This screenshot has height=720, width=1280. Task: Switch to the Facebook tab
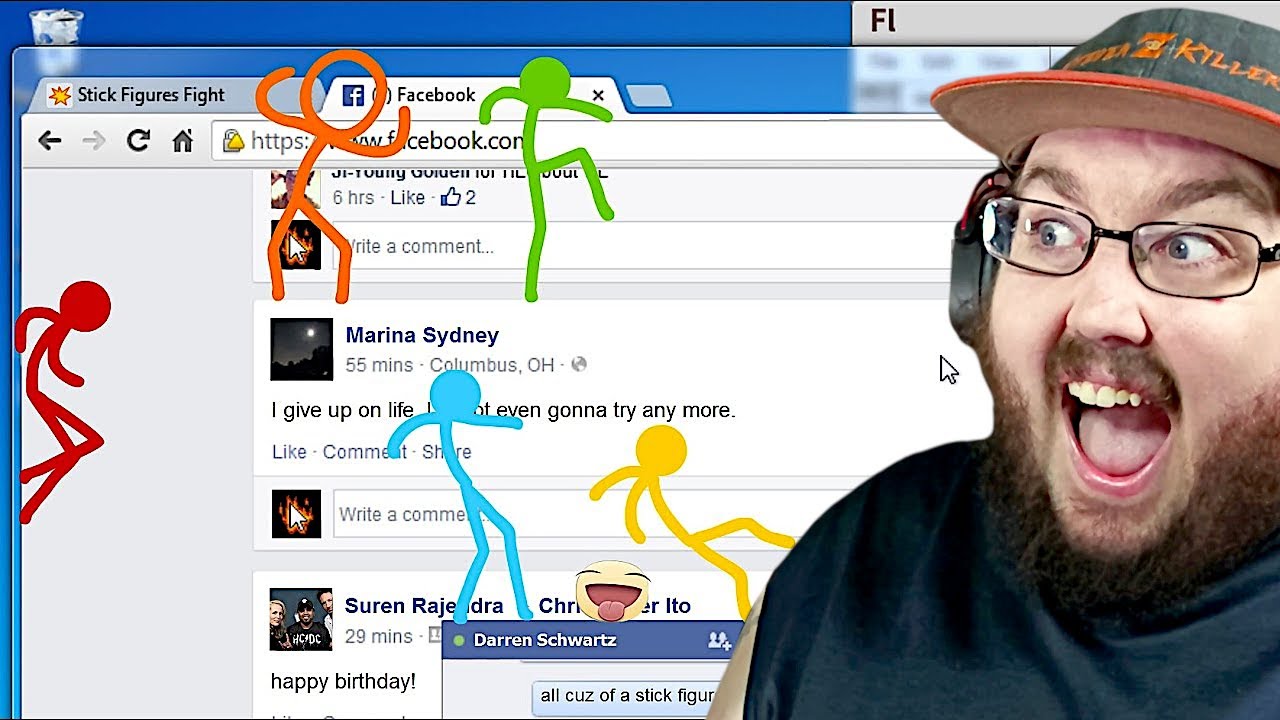pos(470,95)
